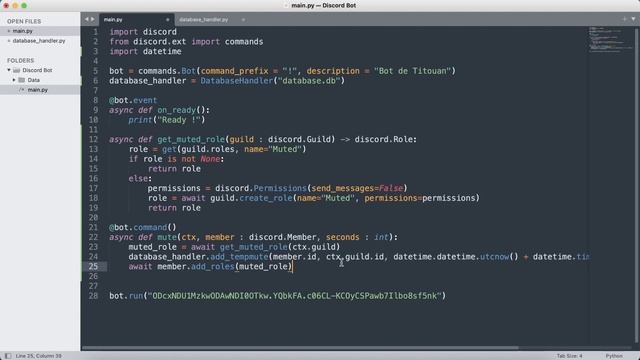Viewport: 640px width, 360px height.
Task: Collapse the Discord Bot folder triangle
Action: pos(9,70)
